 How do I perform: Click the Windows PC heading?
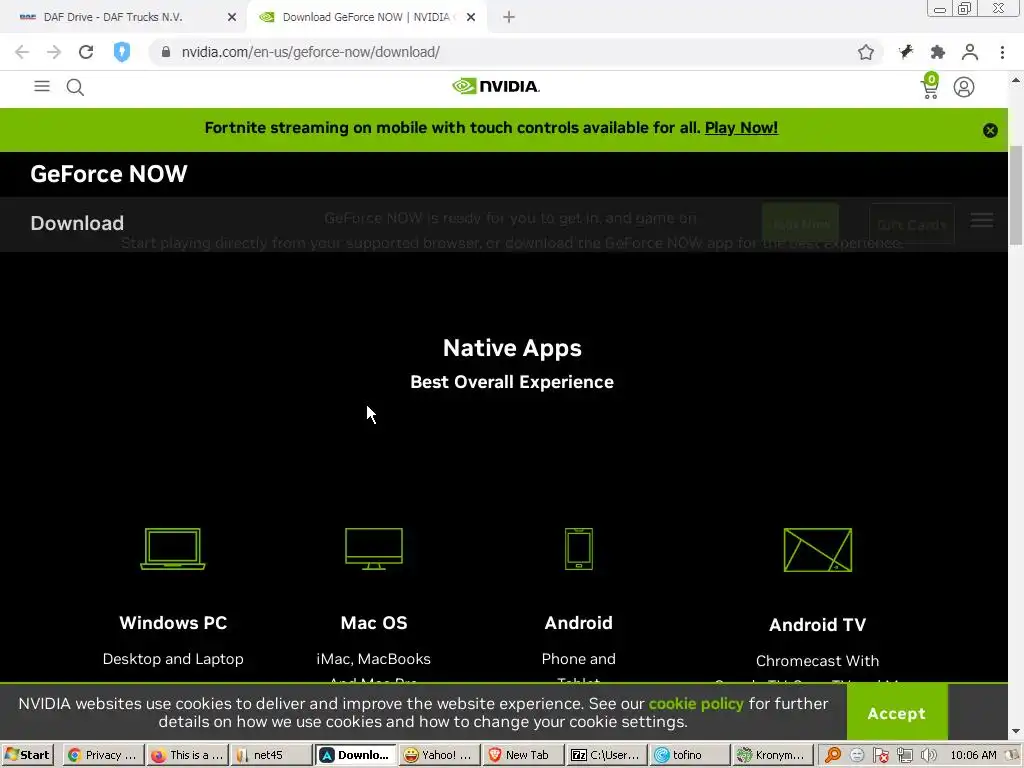click(x=173, y=622)
